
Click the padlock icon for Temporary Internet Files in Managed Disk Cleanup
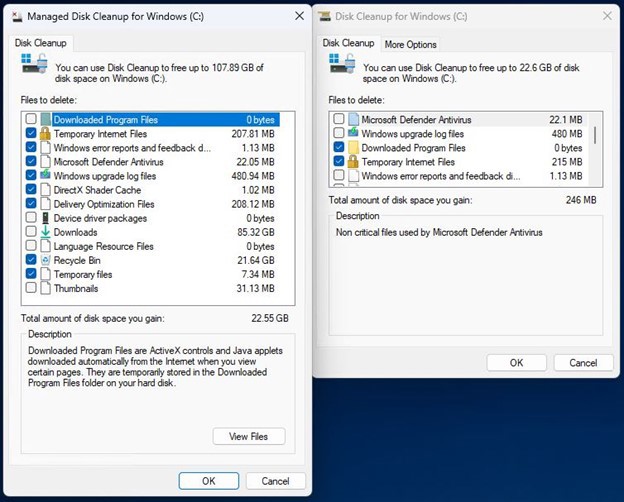coord(45,134)
